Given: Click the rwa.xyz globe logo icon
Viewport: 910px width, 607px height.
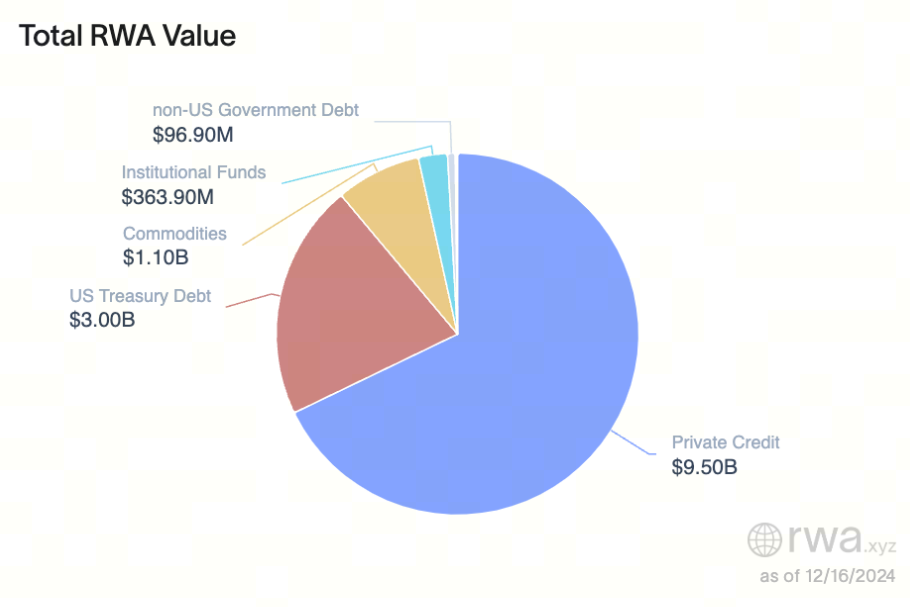Looking at the screenshot, I should click(766, 540).
